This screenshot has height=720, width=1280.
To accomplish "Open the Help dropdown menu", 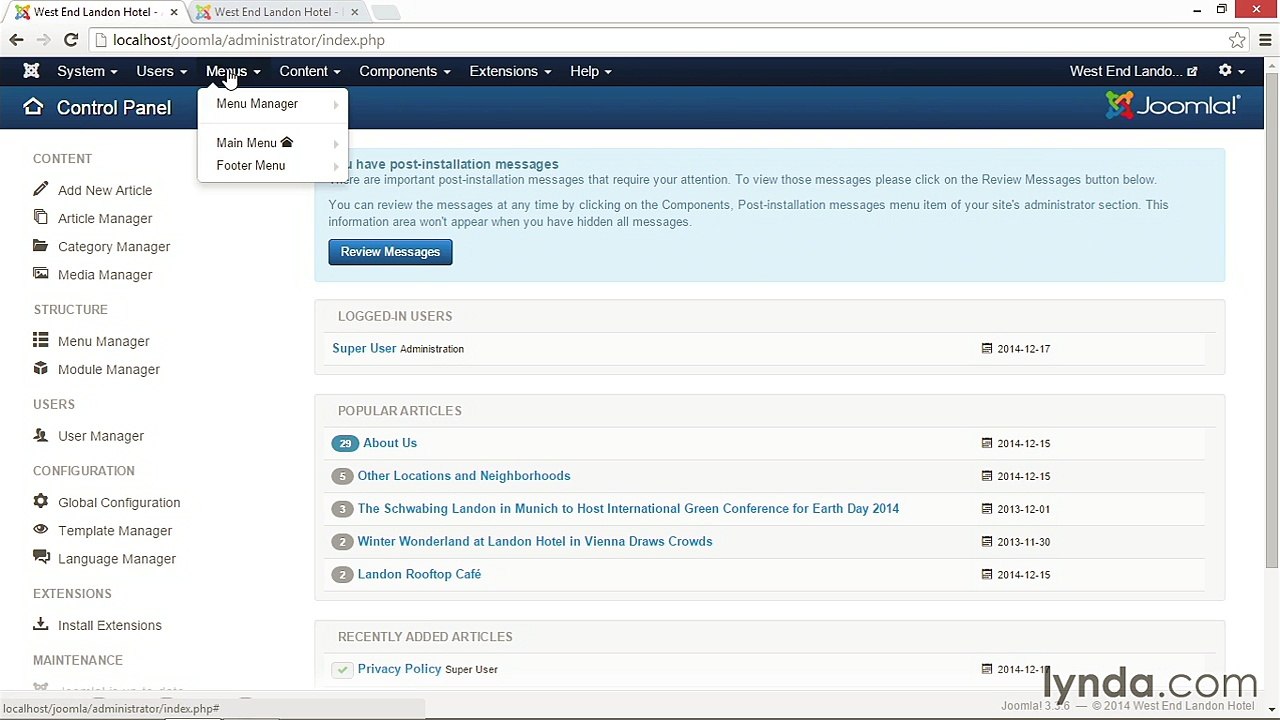I will point(590,71).
